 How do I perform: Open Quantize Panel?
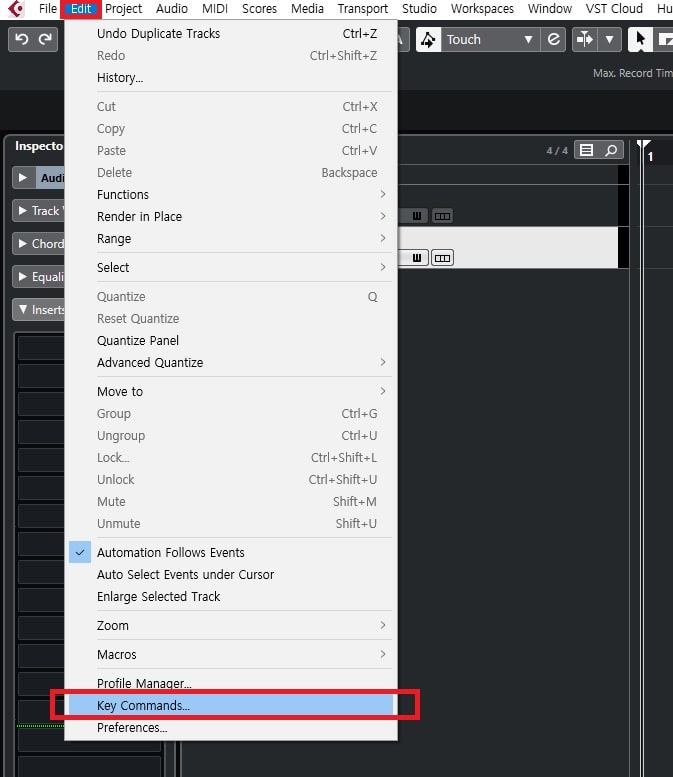[x=231, y=340]
